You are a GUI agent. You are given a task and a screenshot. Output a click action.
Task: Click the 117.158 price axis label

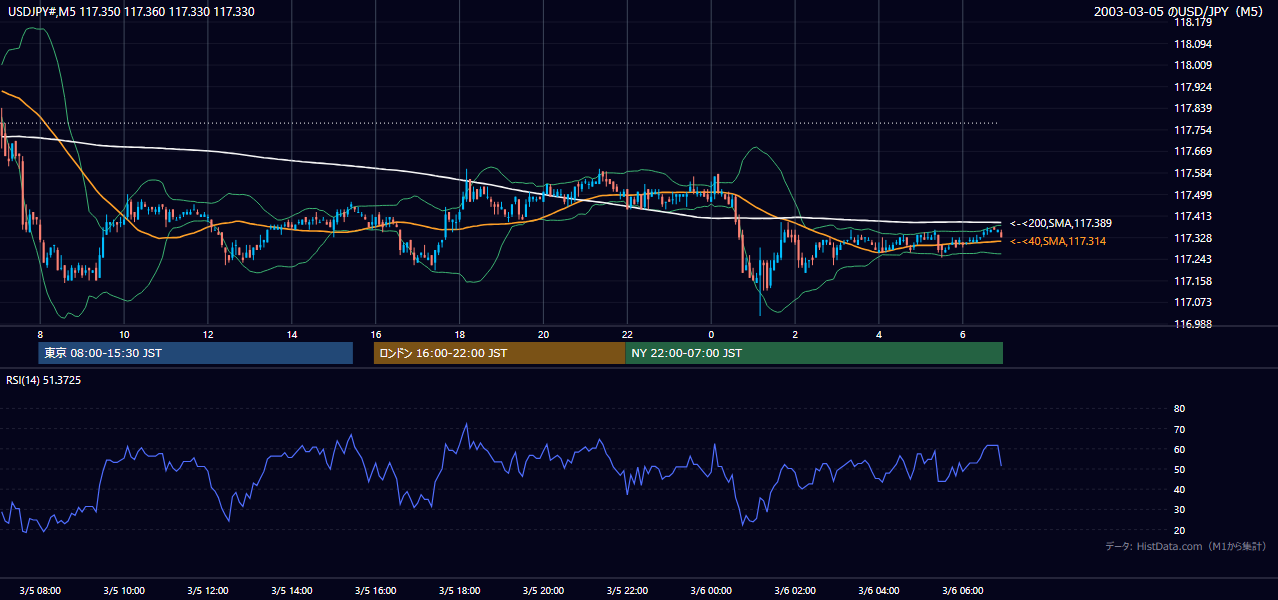1192,281
